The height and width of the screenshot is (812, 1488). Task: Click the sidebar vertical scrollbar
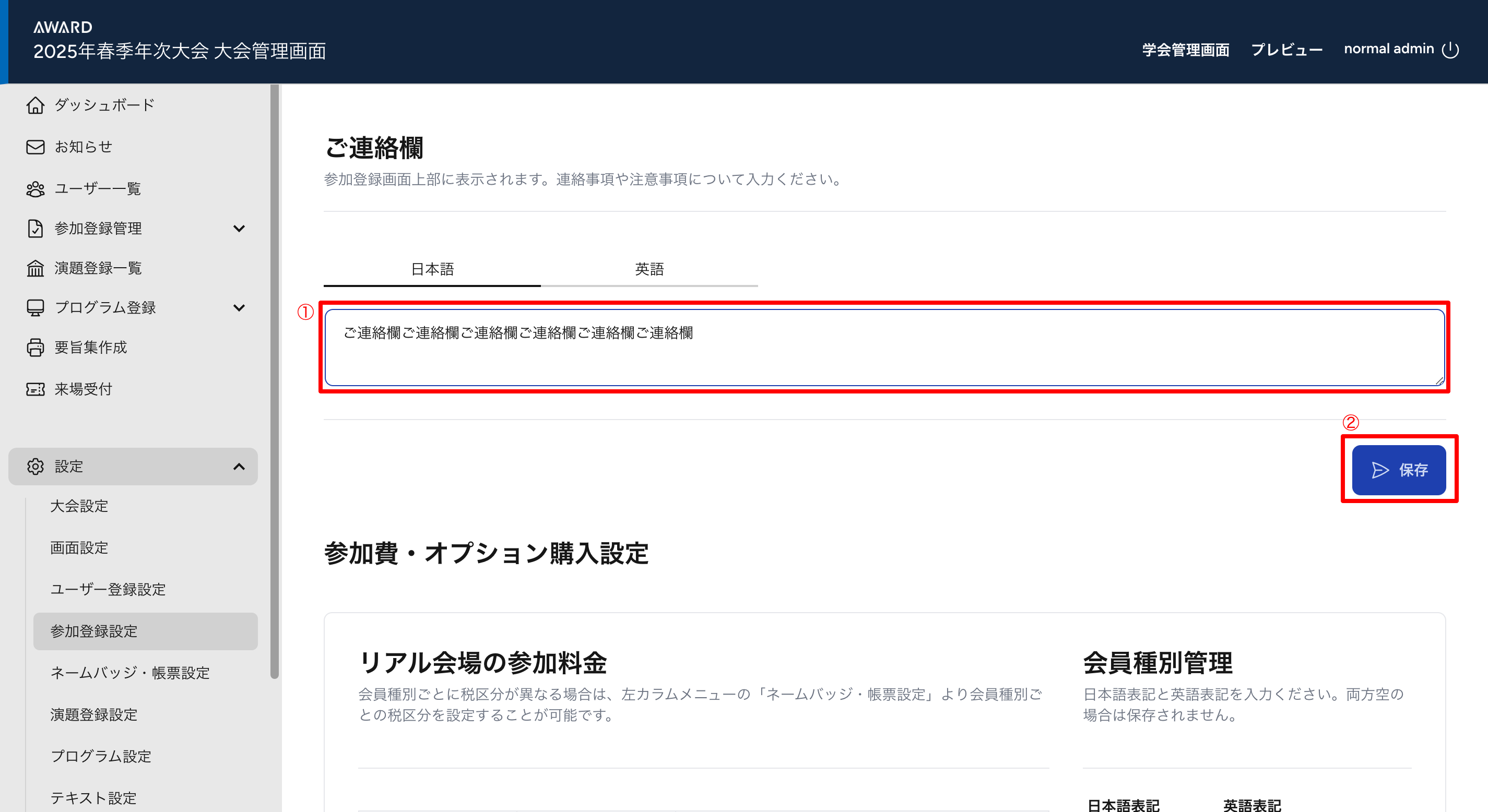click(x=275, y=381)
